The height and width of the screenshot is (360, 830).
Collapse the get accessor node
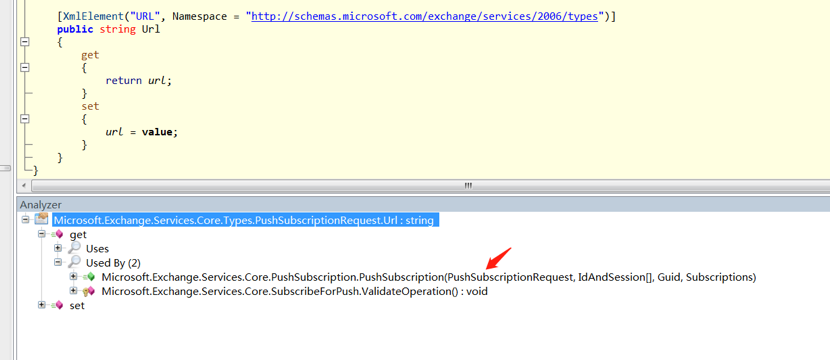pos(42,235)
